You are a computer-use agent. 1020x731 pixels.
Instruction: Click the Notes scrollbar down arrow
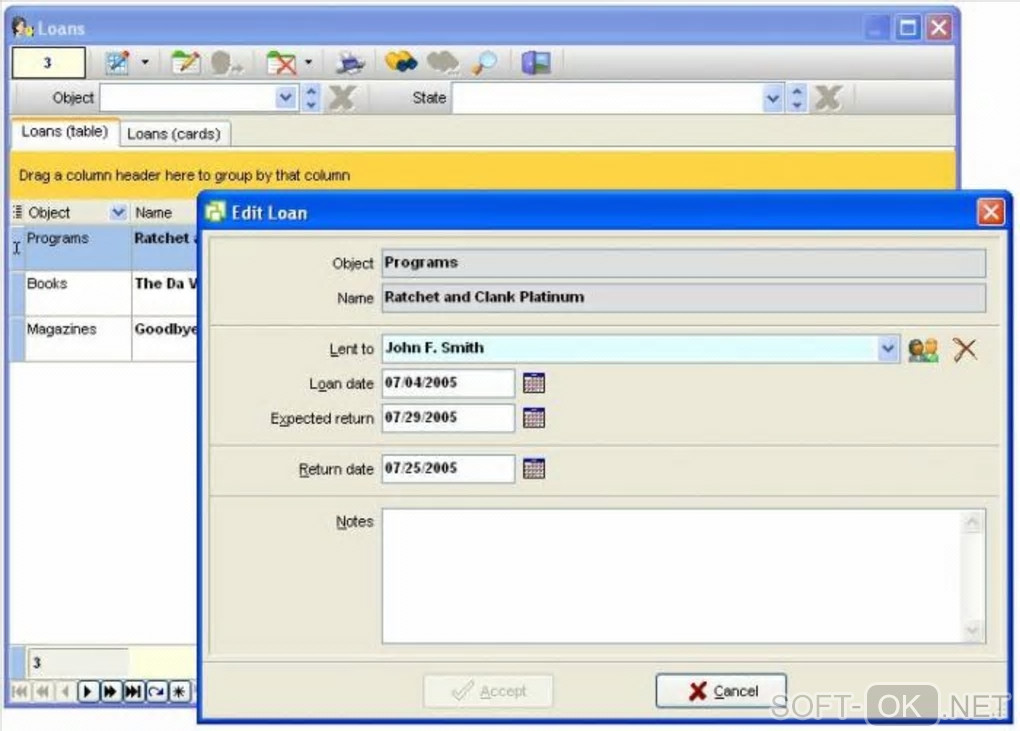point(973,630)
